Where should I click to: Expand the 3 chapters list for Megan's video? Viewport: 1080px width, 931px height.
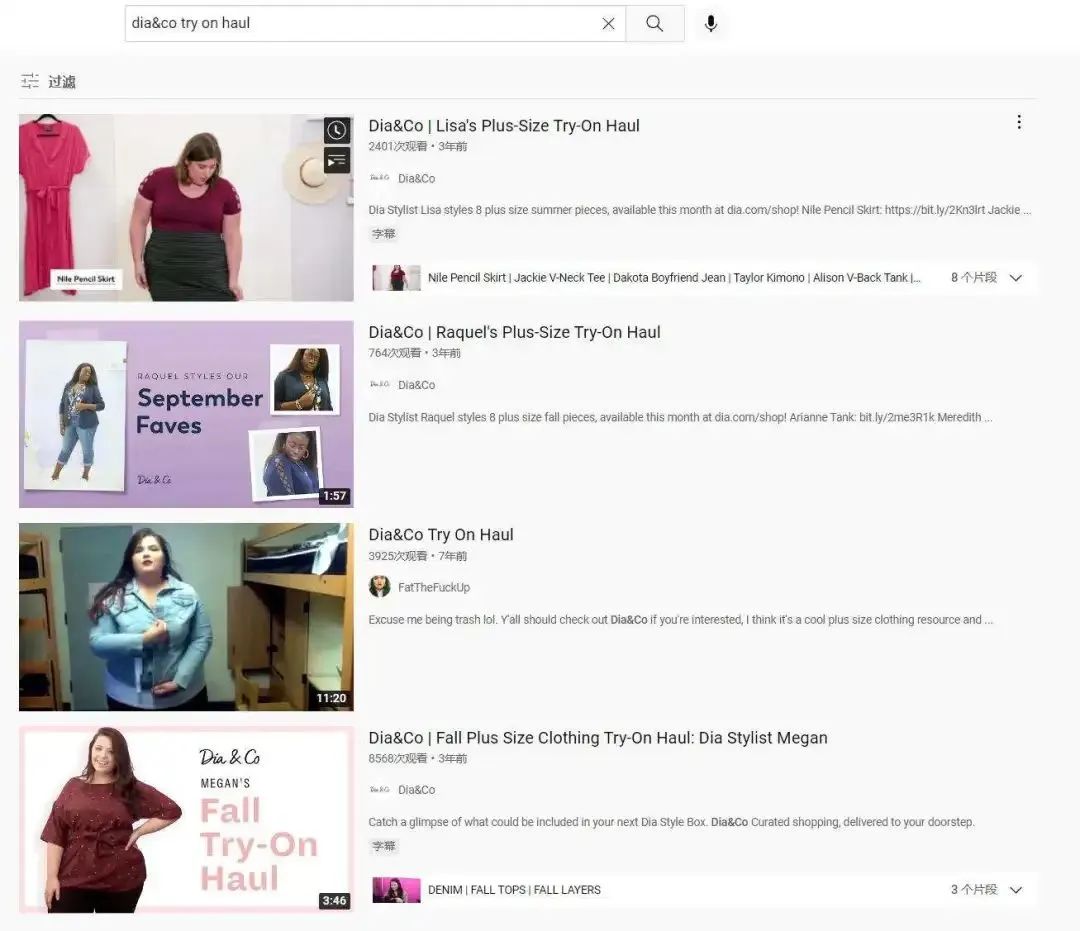[x=1016, y=890]
